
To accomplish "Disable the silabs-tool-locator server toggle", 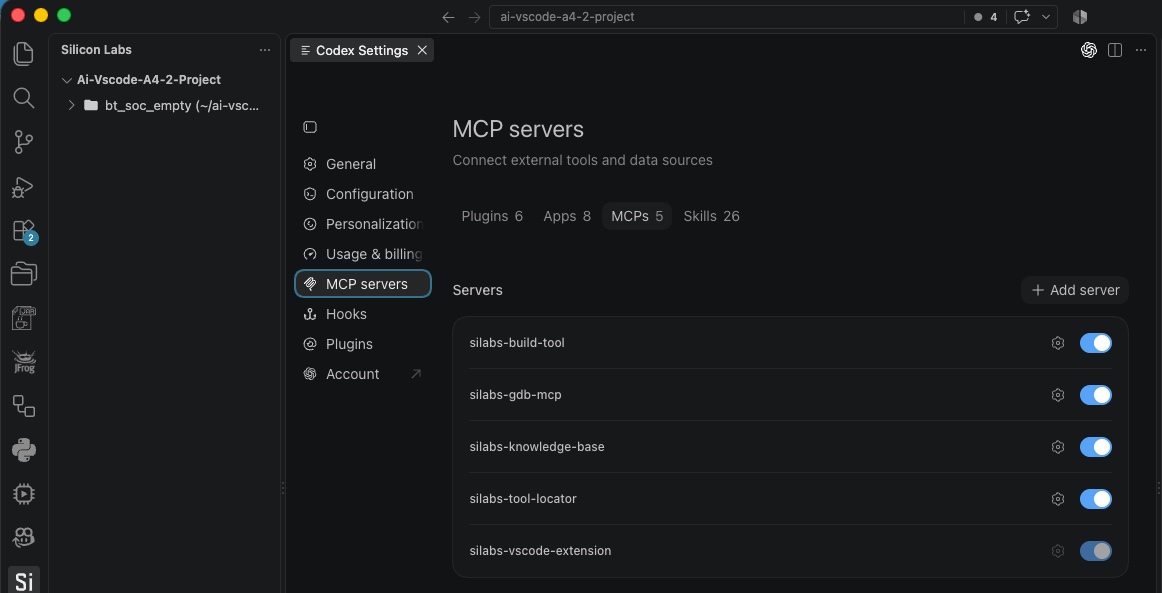I will click(x=1095, y=498).
